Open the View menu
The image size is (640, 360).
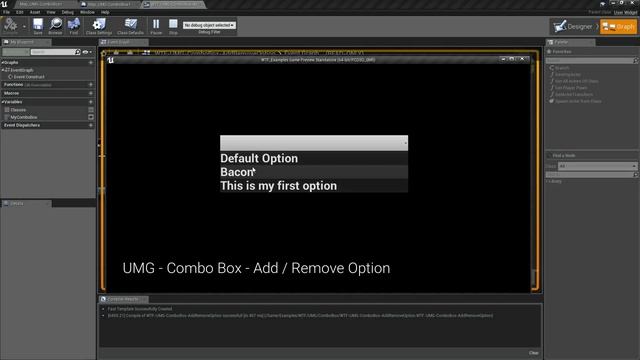tap(51, 12)
